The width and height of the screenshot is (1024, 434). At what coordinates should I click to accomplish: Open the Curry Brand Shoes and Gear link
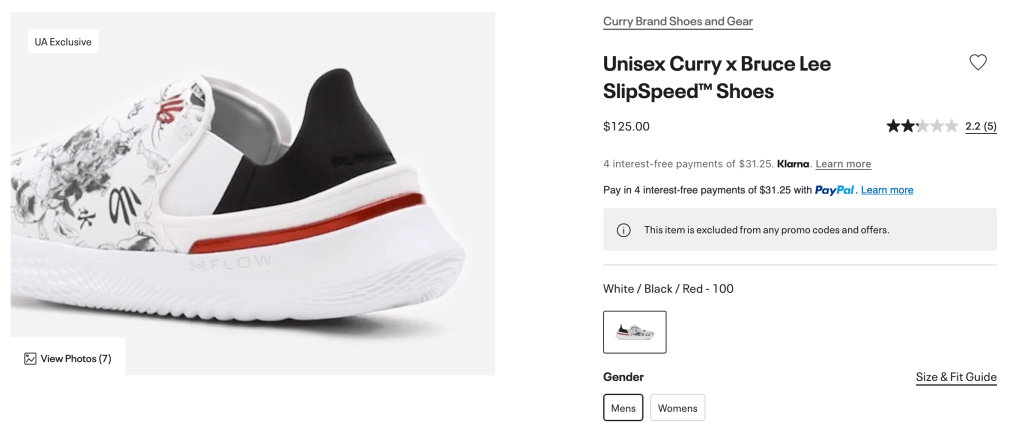[x=677, y=21]
